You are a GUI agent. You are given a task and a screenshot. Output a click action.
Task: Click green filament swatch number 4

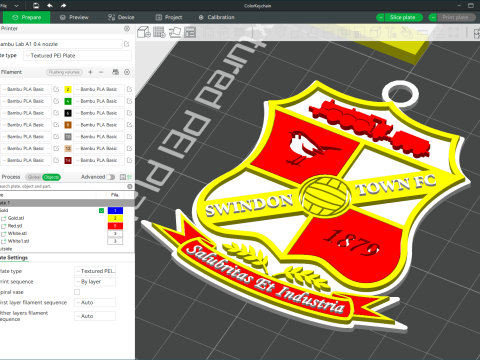tap(68, 101)
